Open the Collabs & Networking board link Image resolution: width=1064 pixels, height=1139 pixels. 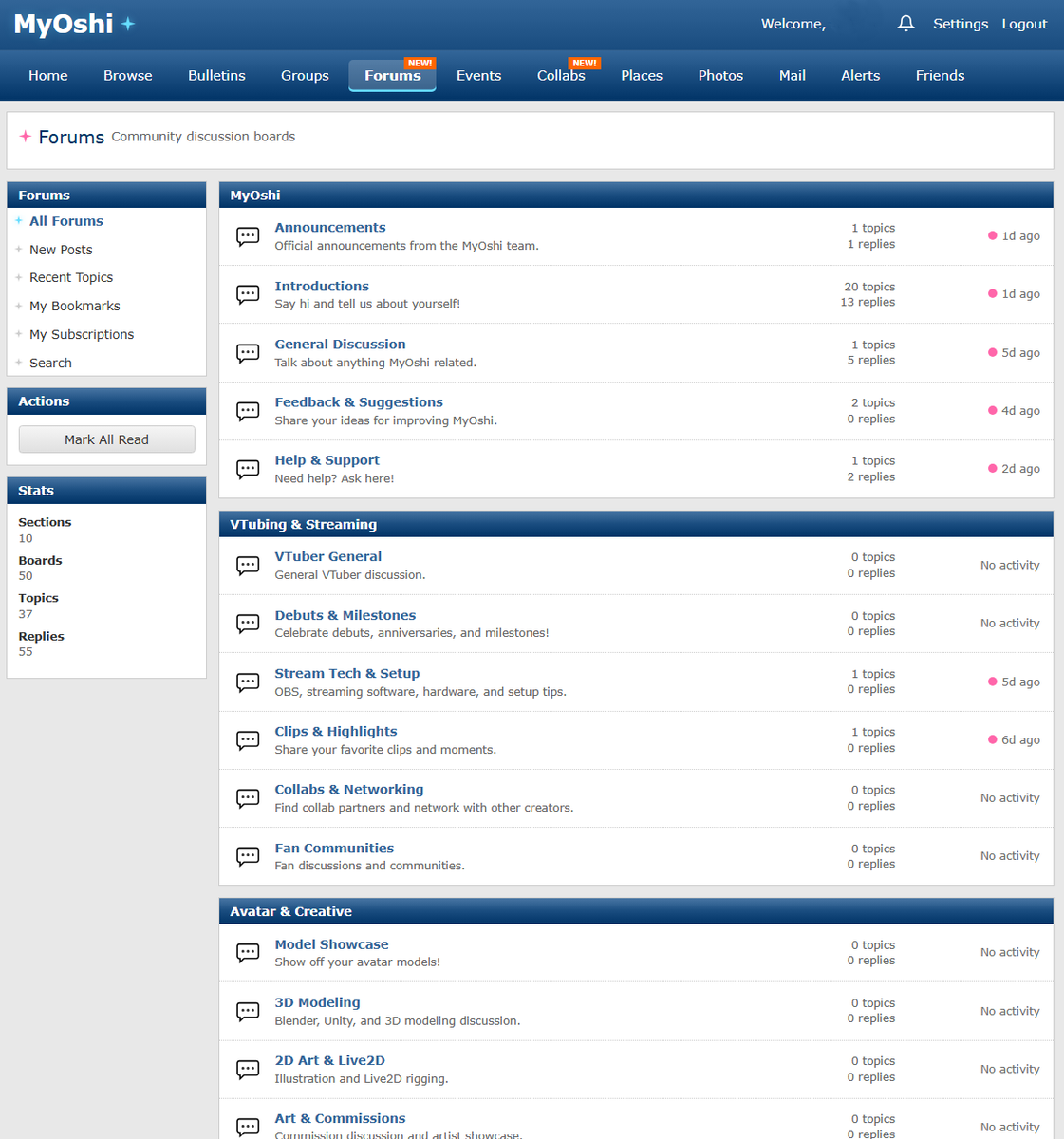tap(349, 790)
